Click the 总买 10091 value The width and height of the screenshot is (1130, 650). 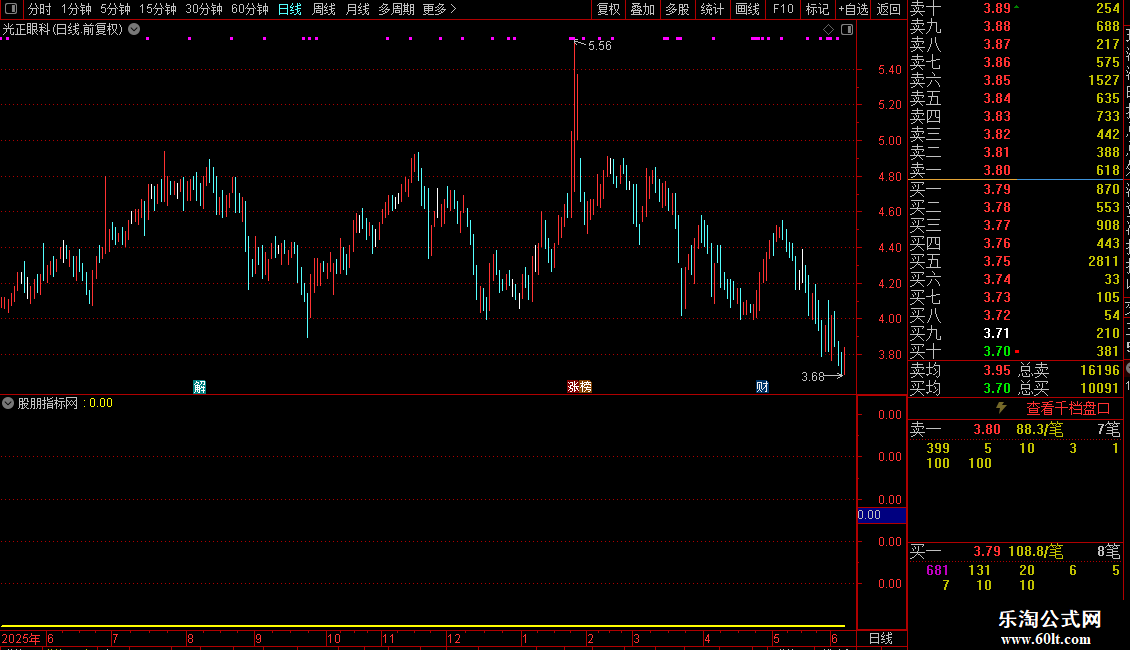(1099, 388)
